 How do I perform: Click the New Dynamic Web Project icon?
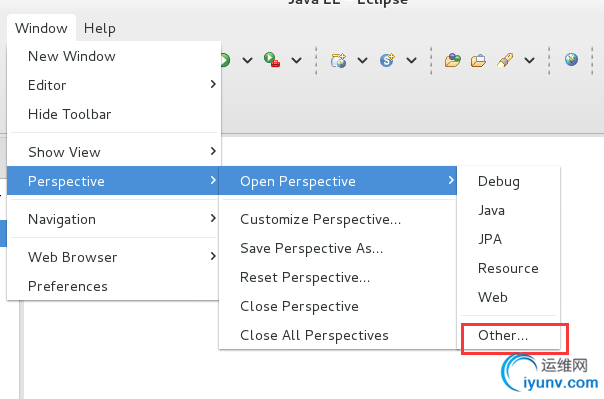(x=338, y=60)
